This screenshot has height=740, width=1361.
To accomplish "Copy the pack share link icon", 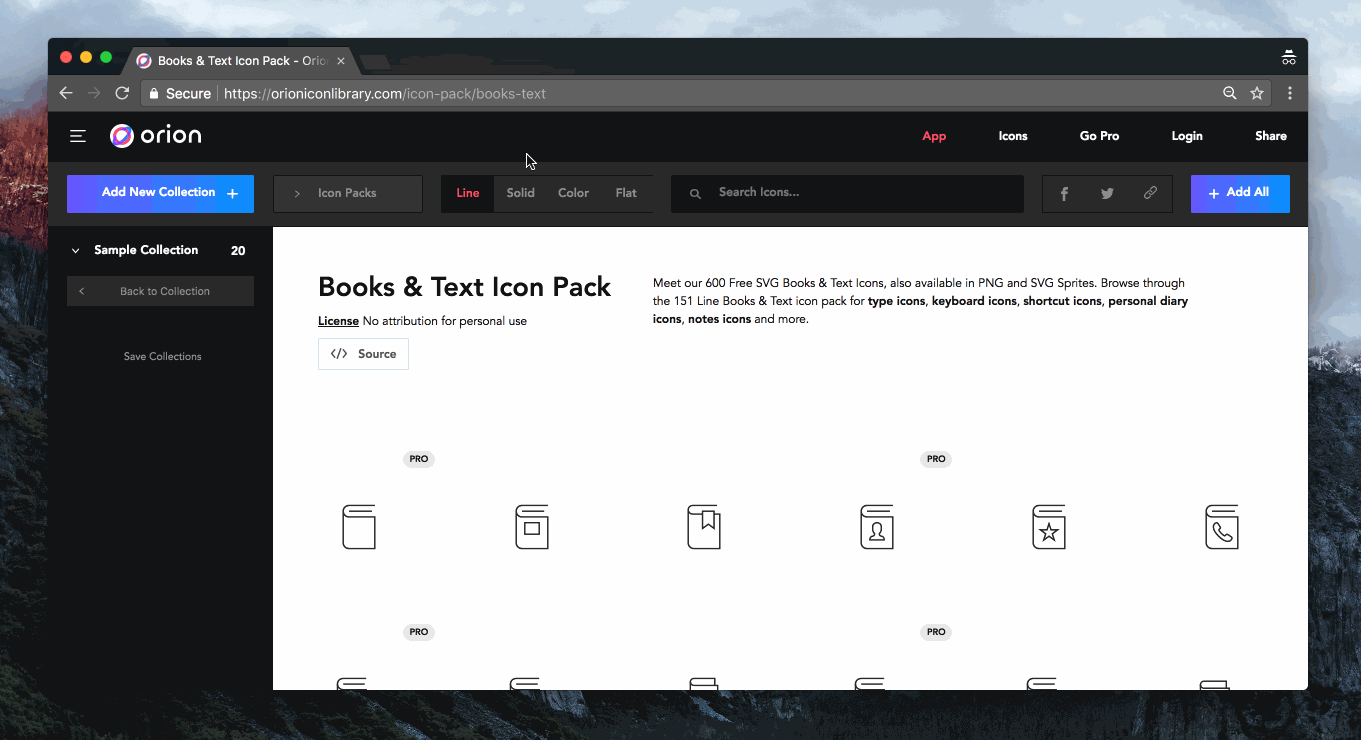I will (1150, 193).
